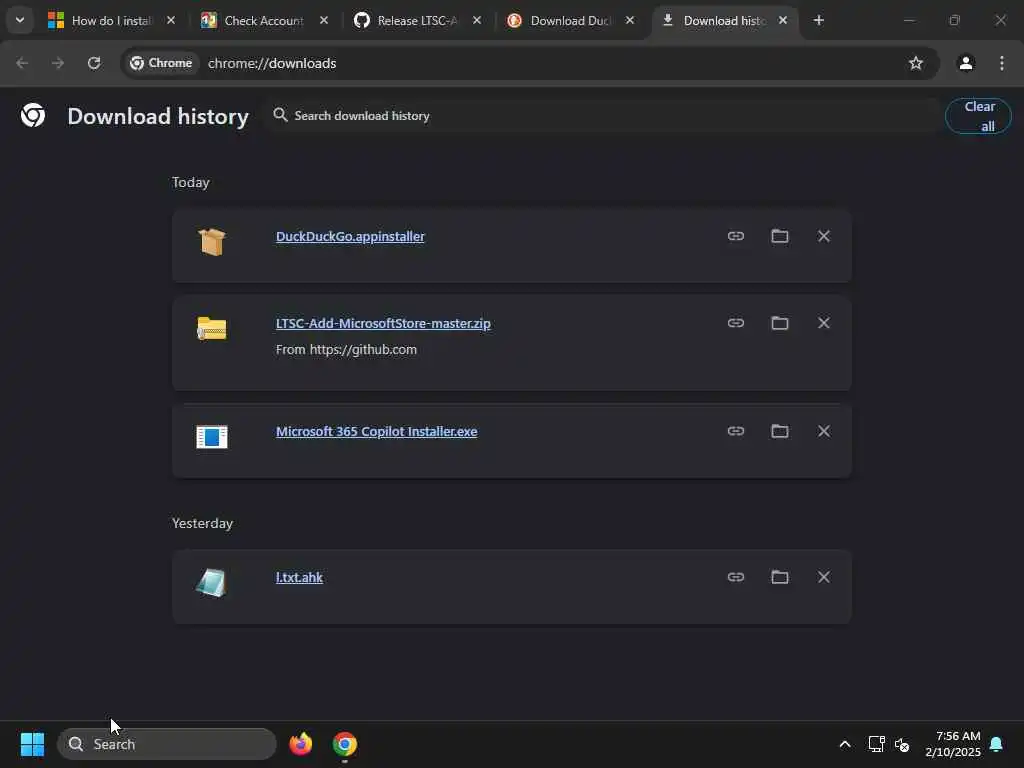
Task: Open the Chrome profile menu
Action: pos(966,63)
